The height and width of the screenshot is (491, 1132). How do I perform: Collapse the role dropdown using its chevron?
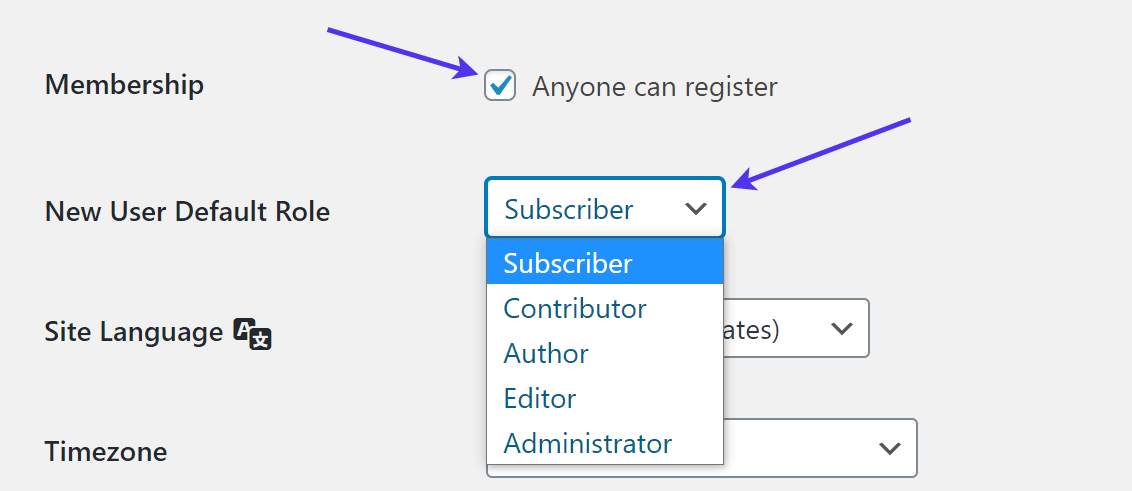[696, 210]
